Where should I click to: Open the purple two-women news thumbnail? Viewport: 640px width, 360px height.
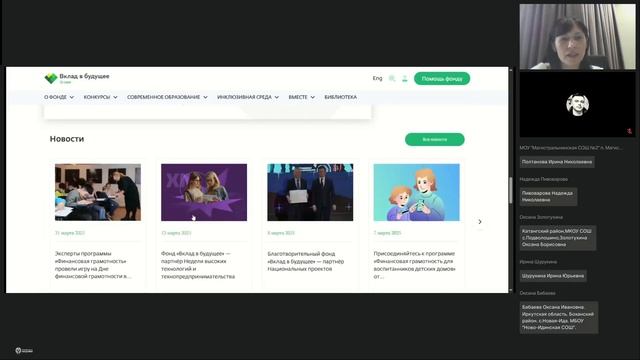pyautogui.click(x=204, y=192)
